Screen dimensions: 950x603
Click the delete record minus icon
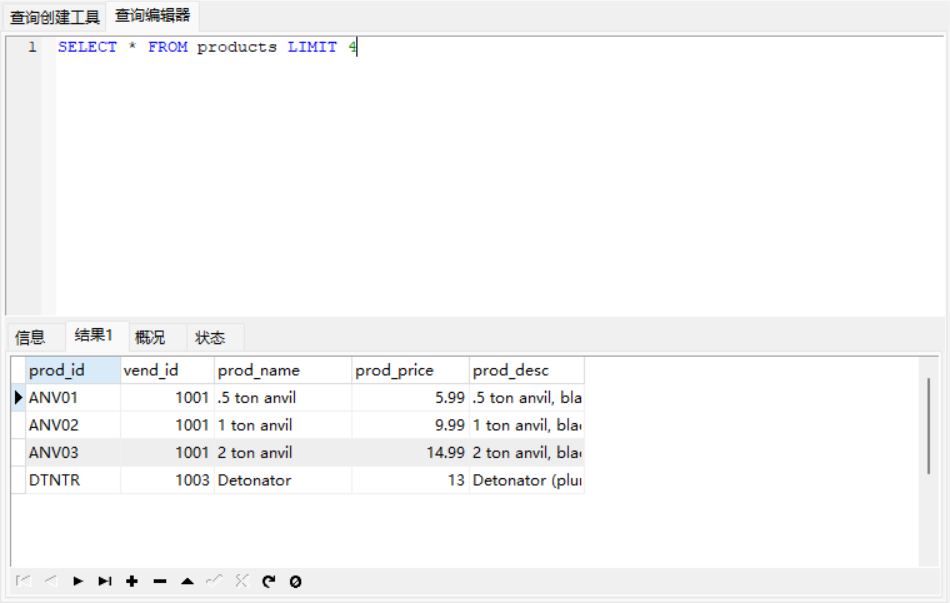(159, 581)
